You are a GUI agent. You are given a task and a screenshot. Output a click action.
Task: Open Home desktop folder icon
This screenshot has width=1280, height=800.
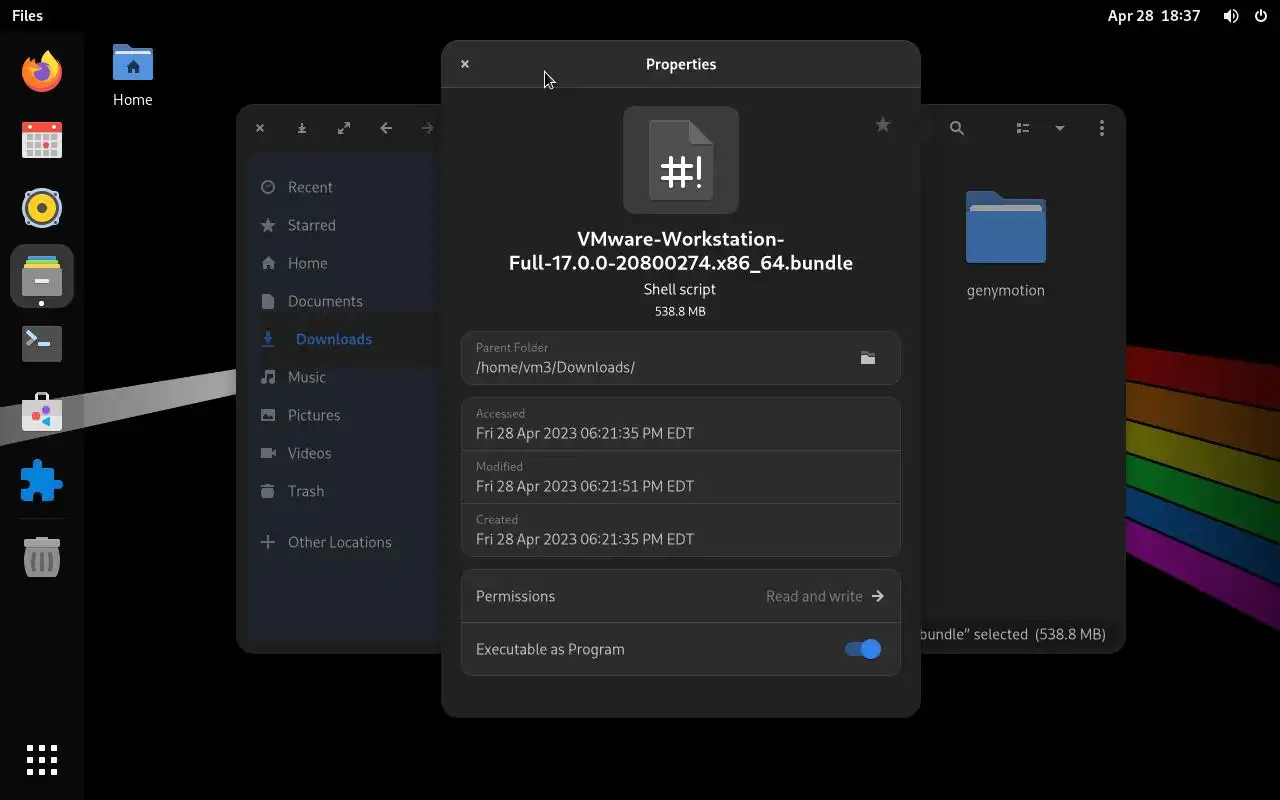tap(133, 75)
